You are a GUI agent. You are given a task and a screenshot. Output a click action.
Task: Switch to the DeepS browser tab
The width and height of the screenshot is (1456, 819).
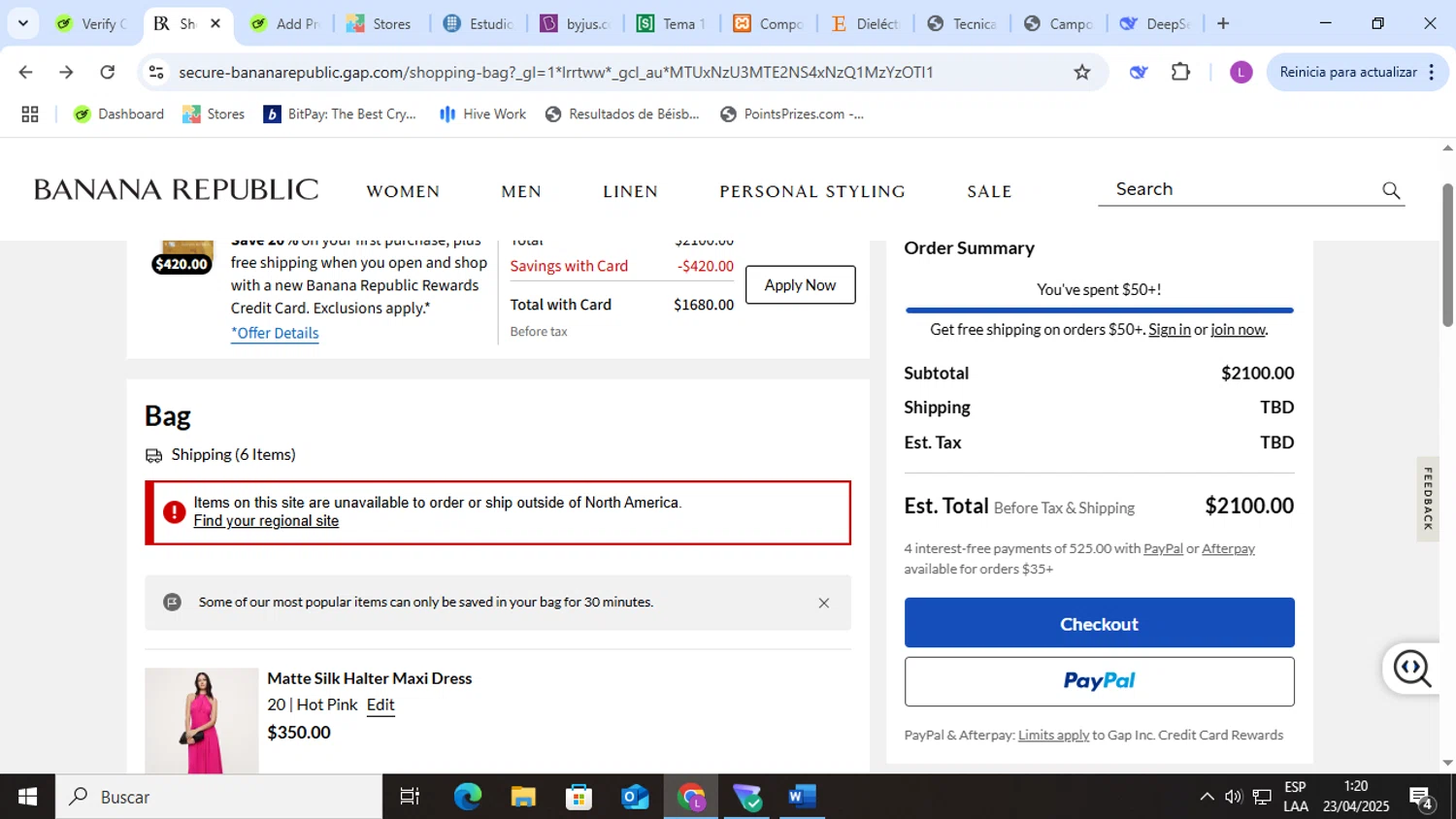[x=1155, y=23]
